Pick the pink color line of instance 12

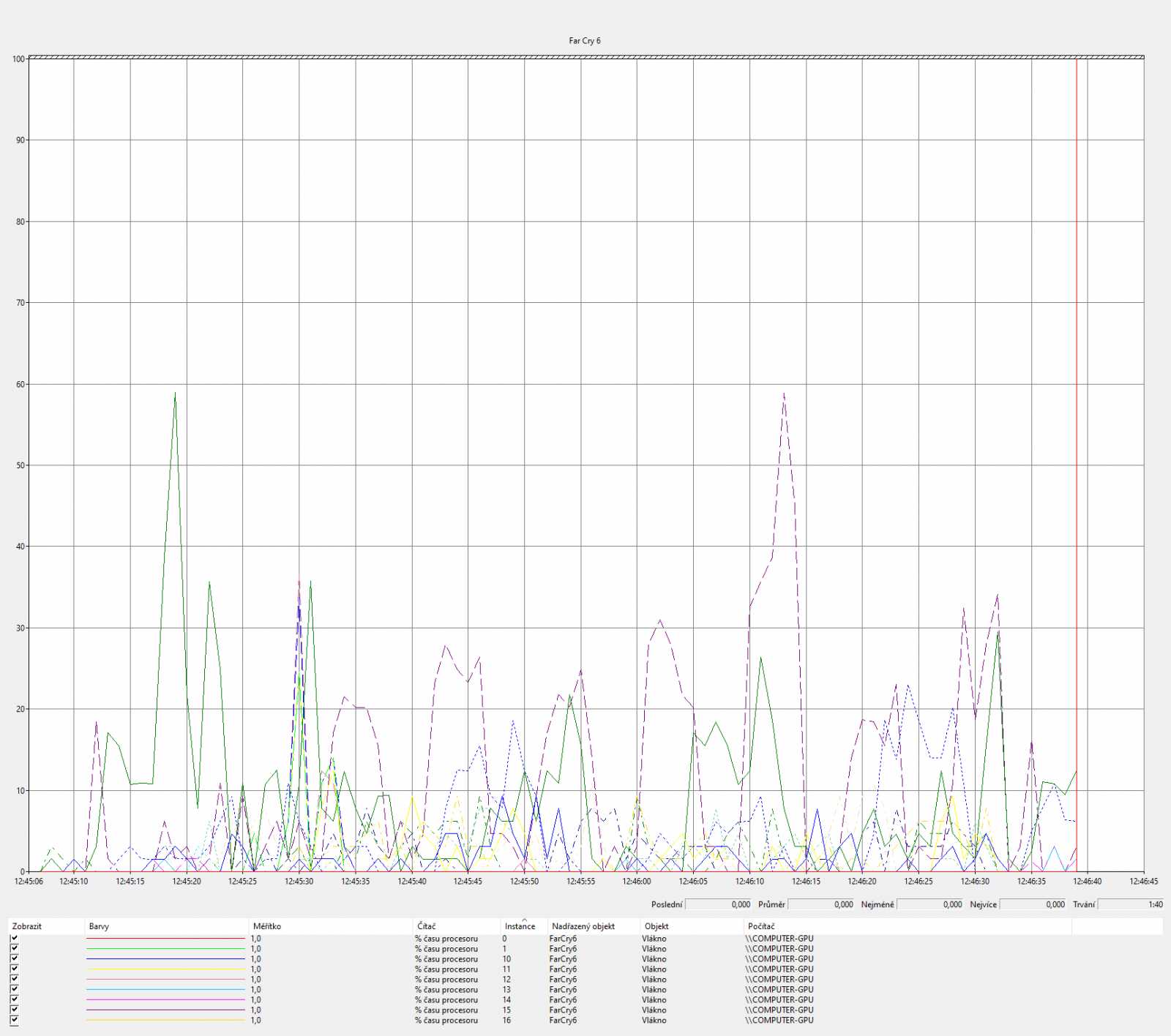click(166, 980)
